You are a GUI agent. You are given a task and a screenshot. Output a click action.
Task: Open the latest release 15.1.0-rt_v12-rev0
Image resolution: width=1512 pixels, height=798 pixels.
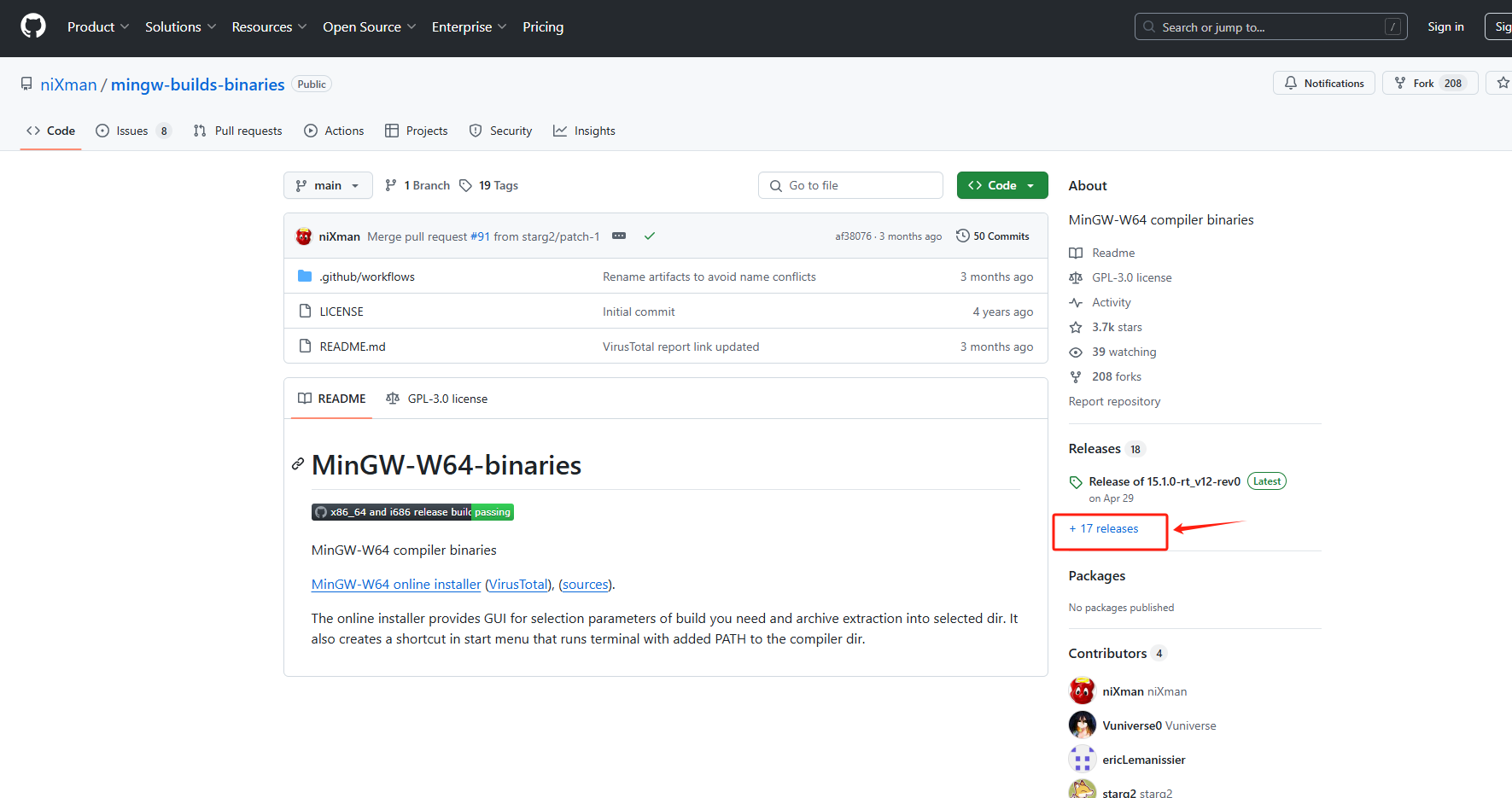tap(1165, 481)
